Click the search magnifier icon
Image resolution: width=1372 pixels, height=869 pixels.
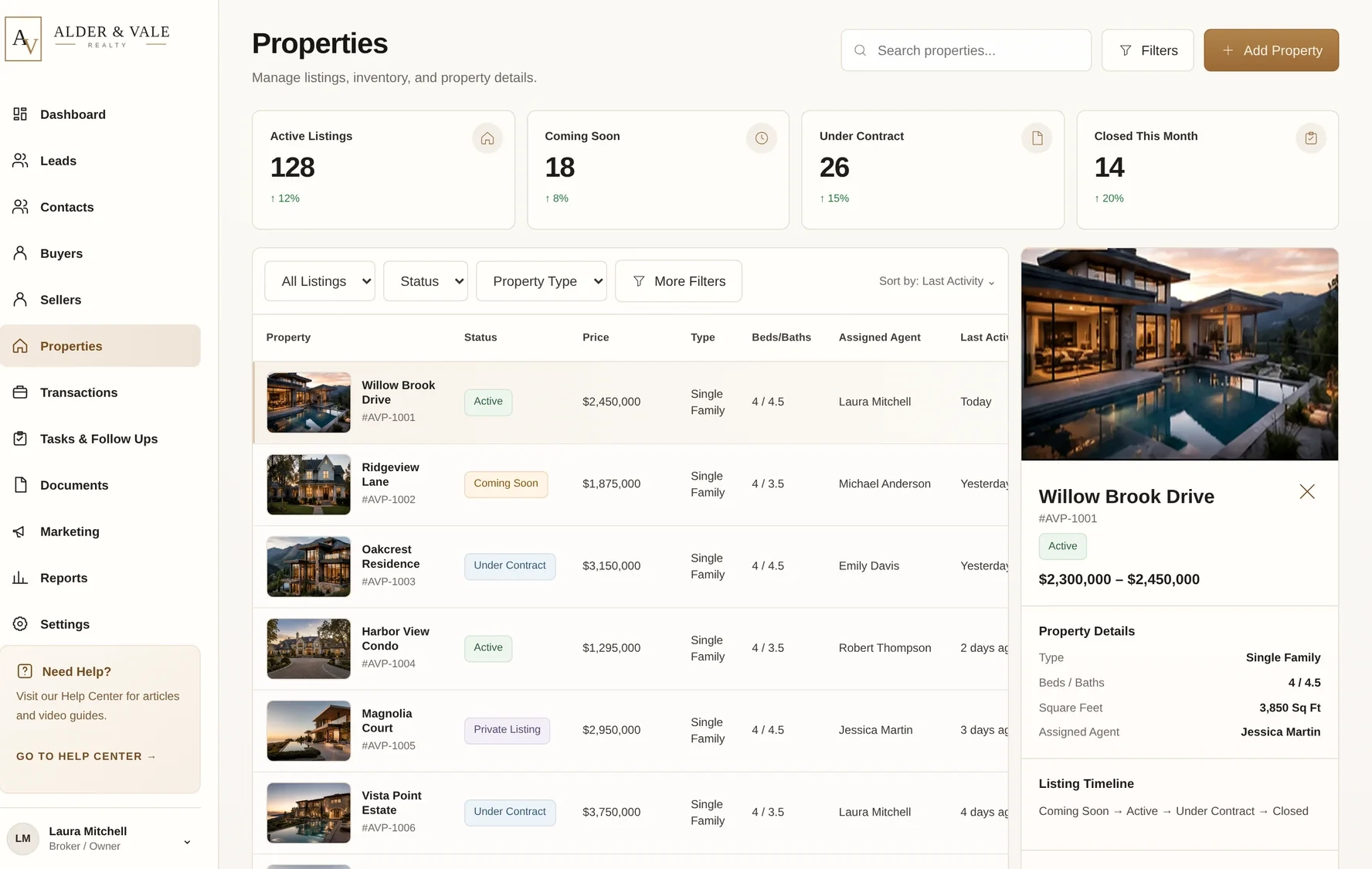point(860,50)
